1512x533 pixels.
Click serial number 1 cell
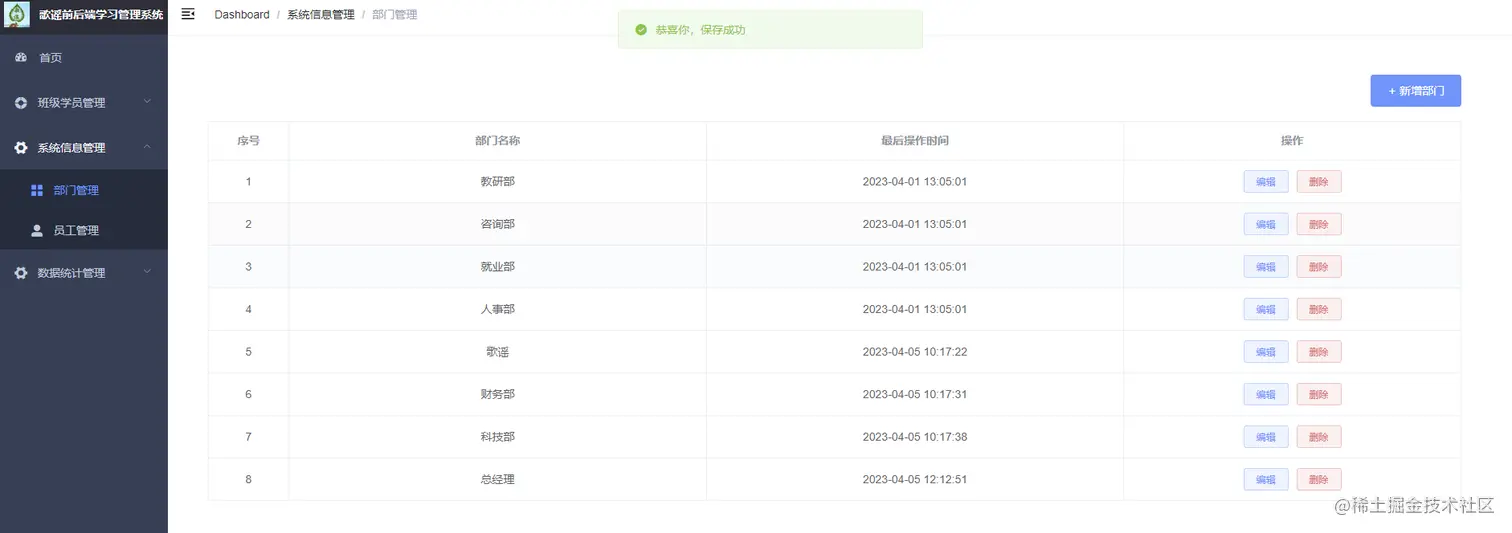tap(248, 182)
